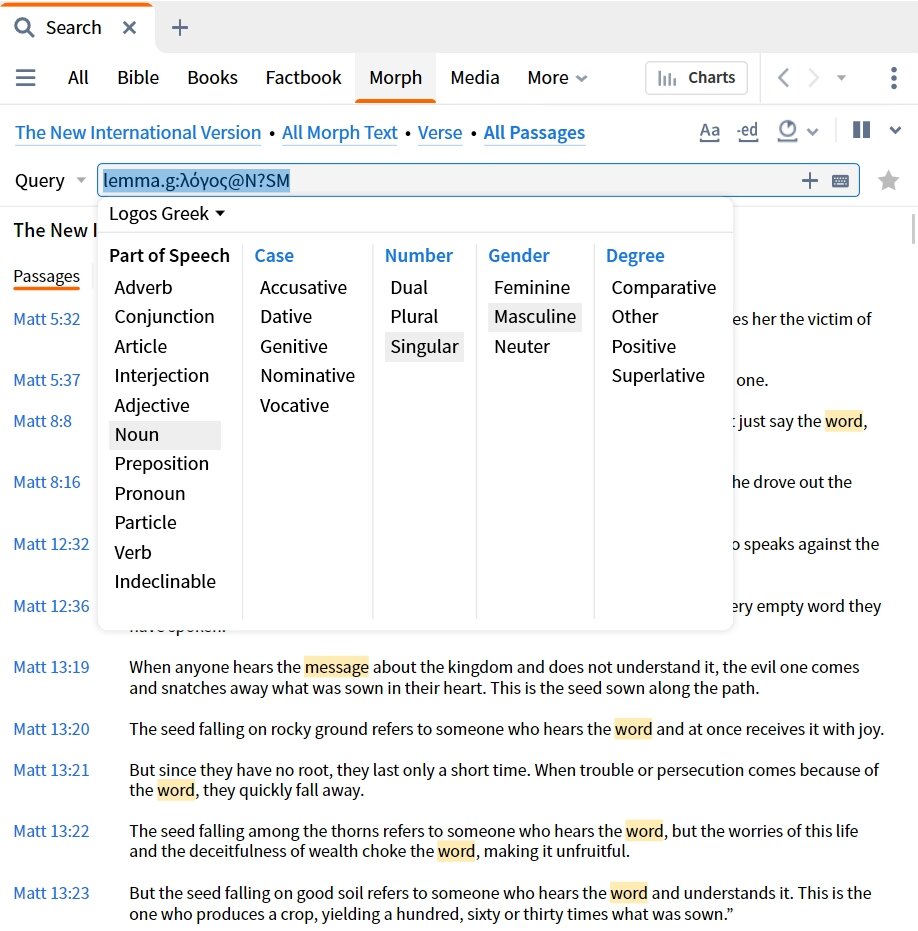Choose Accusative case

click(303, 287)
